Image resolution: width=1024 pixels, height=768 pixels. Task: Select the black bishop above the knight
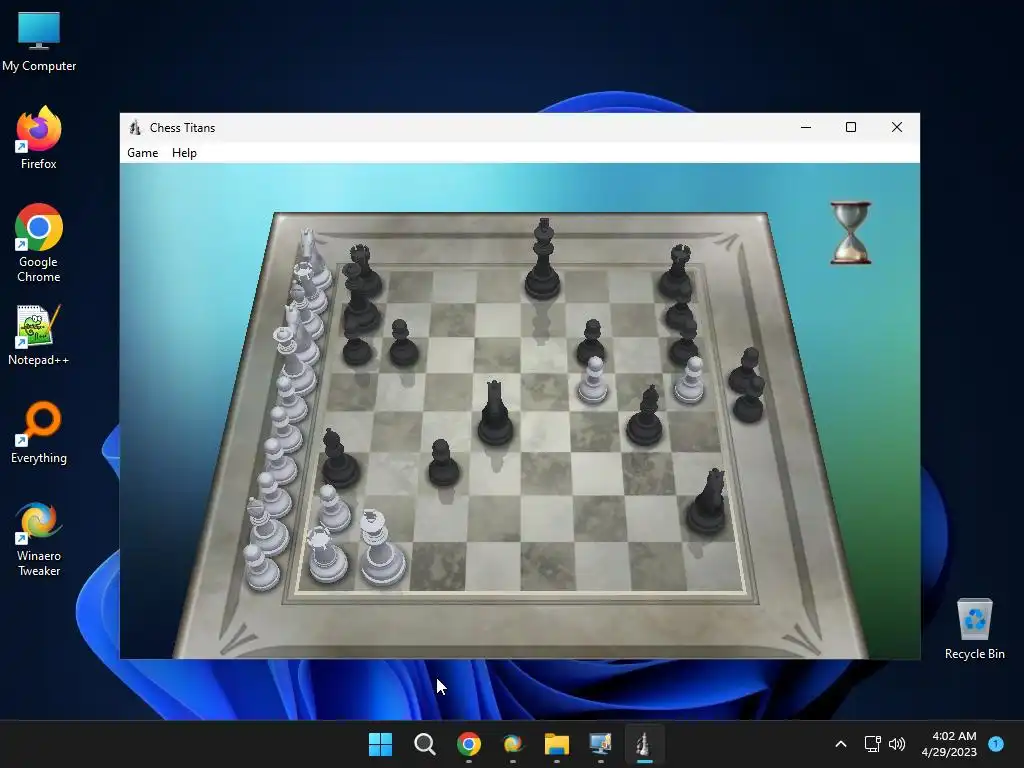tap(645, 417)
